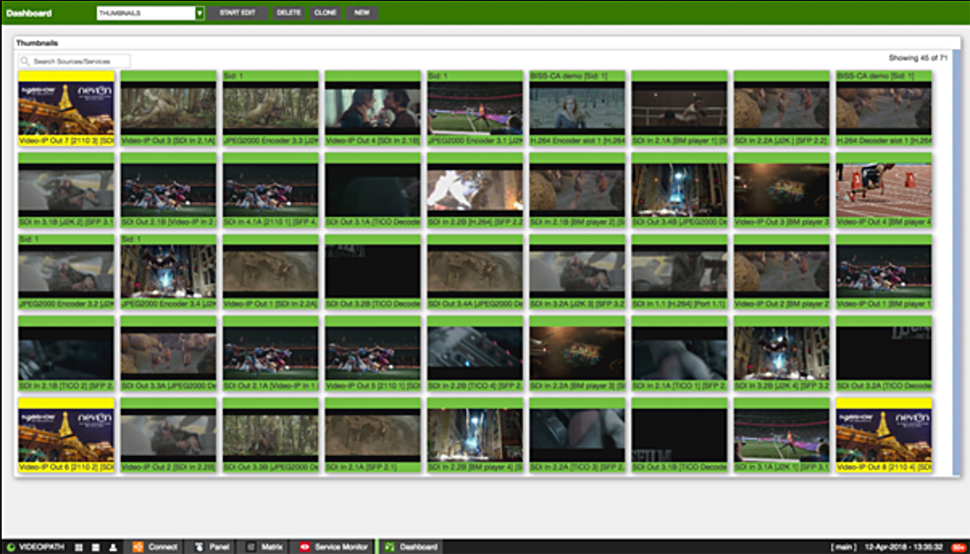
Task: Open the SDI in 2.1B [BM player 2] thumbnail
Action: coord(577,190)
